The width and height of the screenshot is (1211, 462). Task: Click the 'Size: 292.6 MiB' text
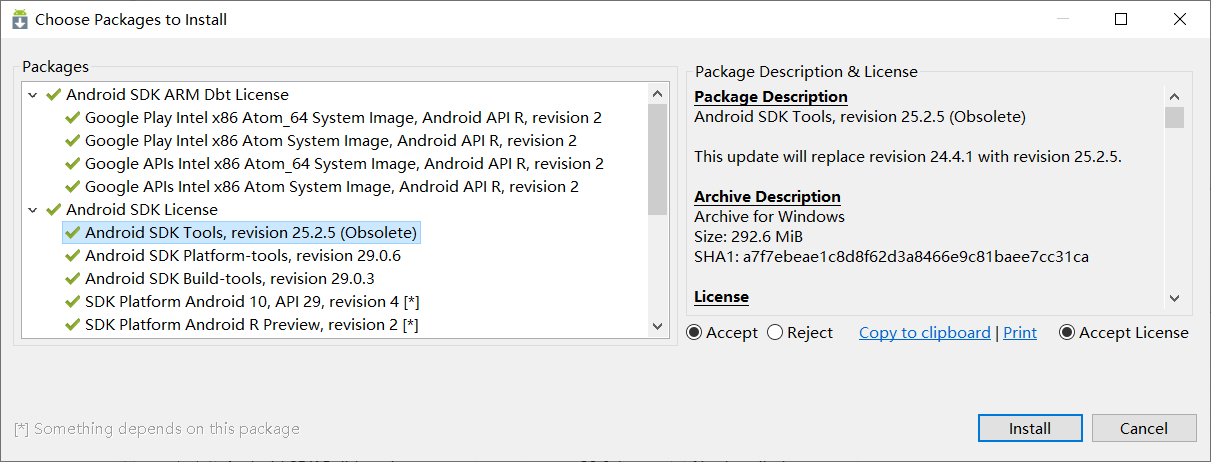pyautogui.click(x=748, y=237)
